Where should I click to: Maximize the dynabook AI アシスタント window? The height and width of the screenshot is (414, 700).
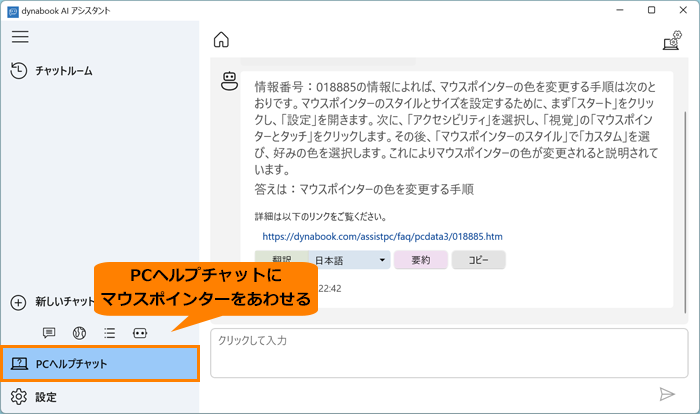[651, 10]
